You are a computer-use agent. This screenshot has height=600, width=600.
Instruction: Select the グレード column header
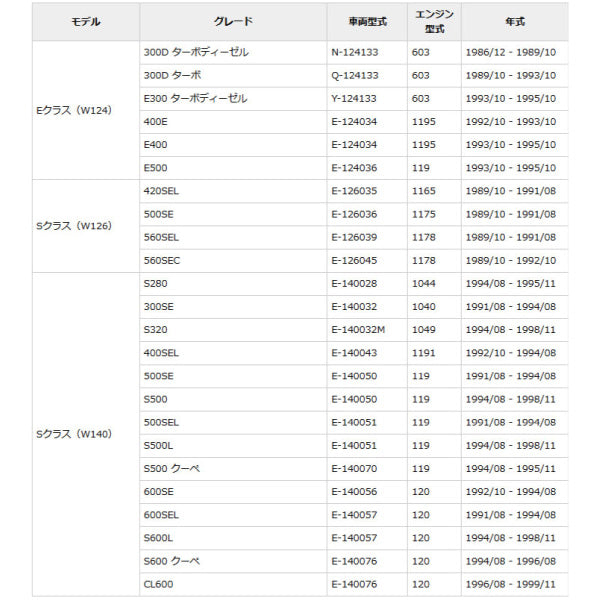point(233,20)
